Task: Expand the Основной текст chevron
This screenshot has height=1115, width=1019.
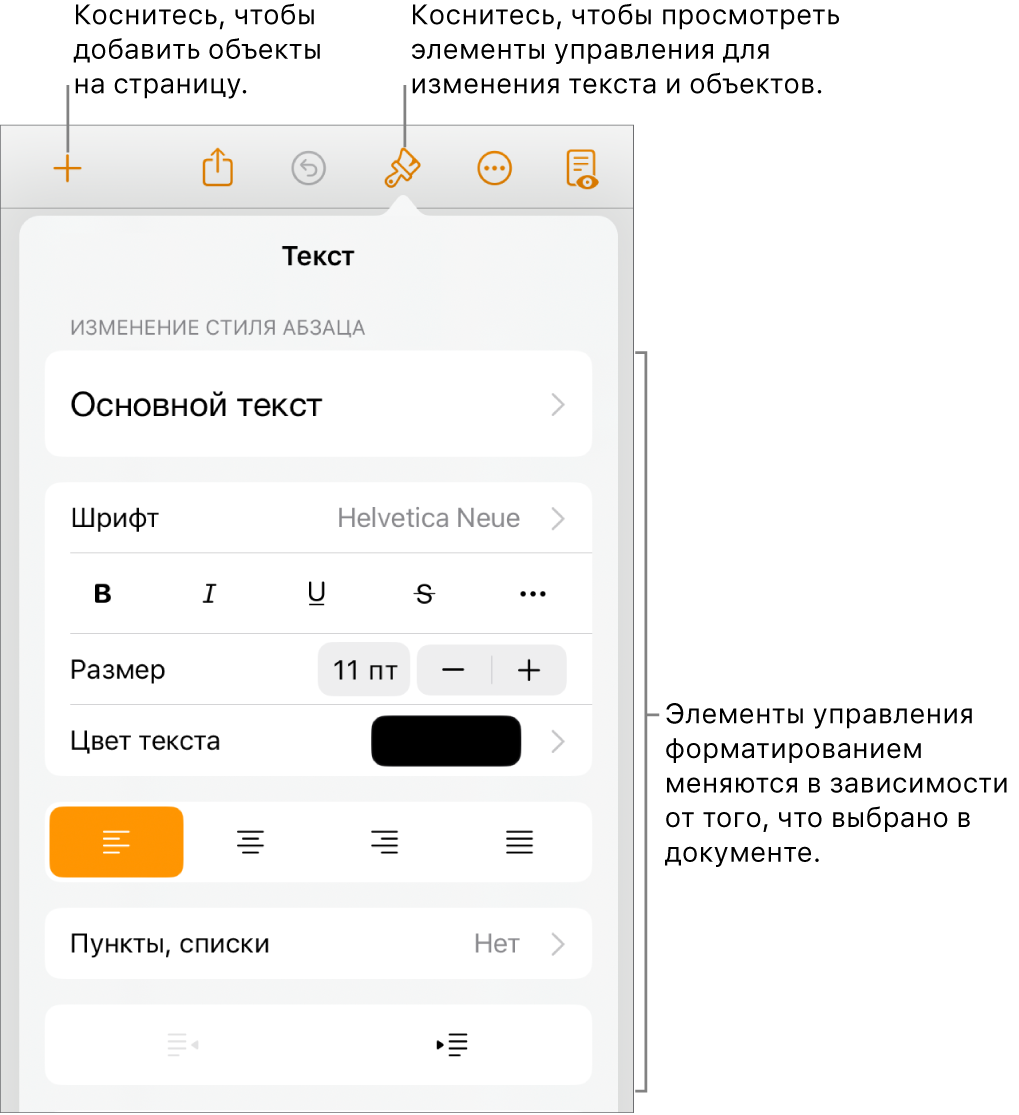Action: [558, 405]
